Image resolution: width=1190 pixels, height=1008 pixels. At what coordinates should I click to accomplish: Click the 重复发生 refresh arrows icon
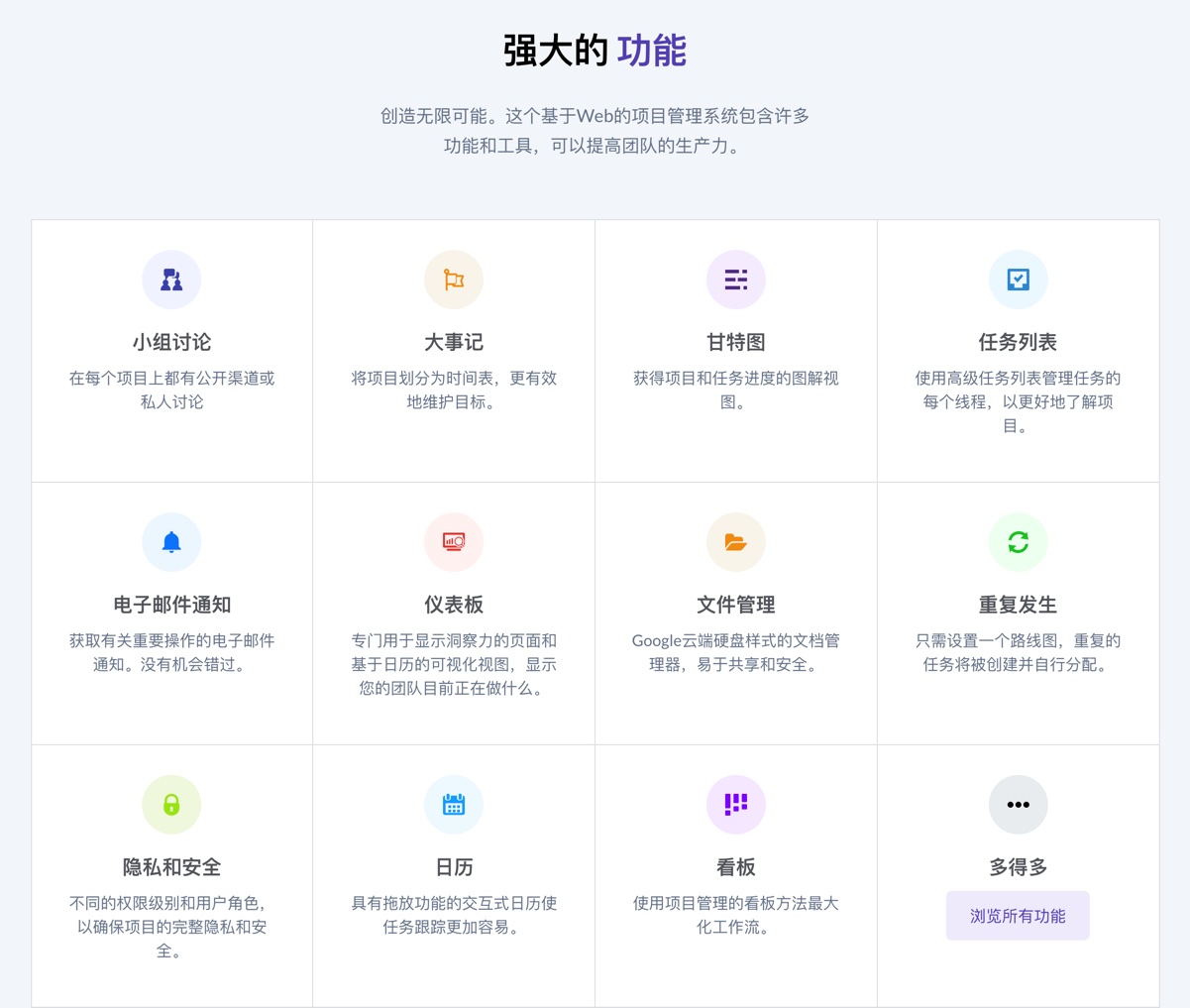pos(1019,542)
